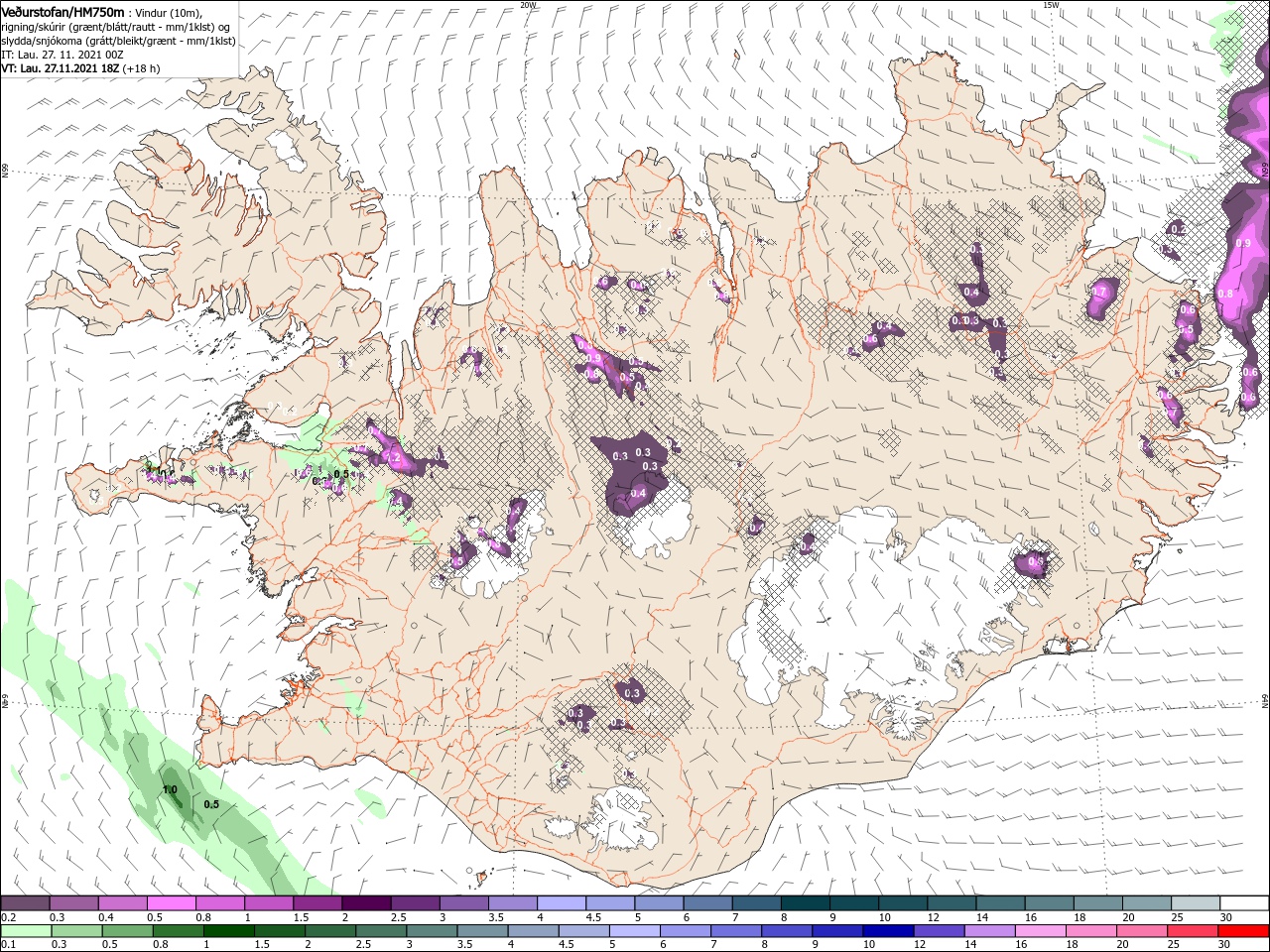Click the 20W longitude label at top edge

(529, 5)
